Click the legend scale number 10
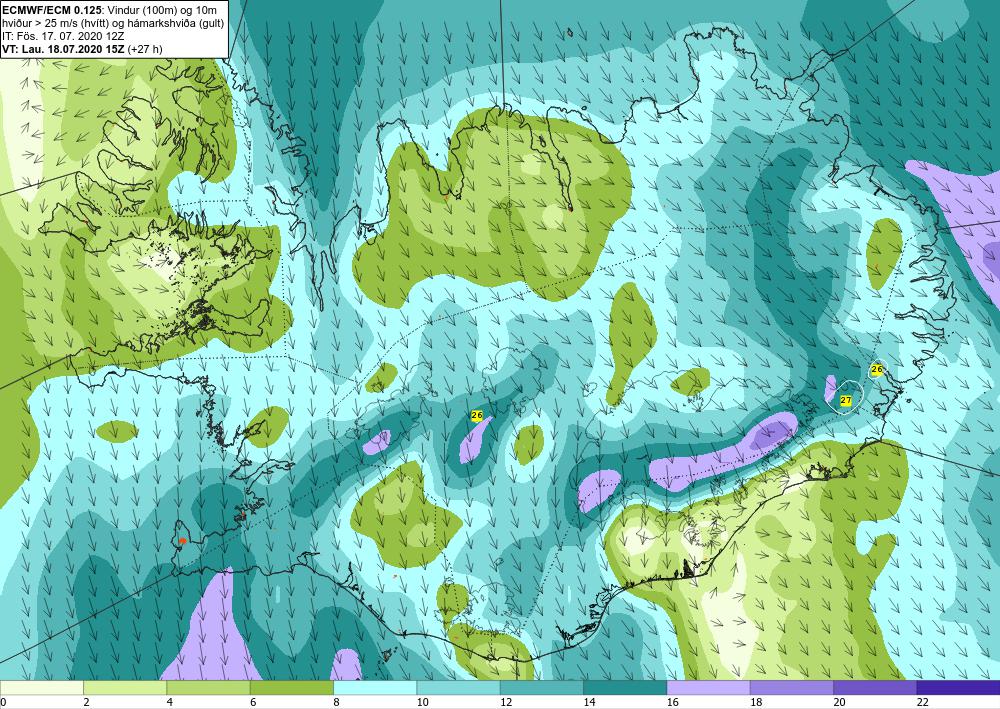1000x709 pixels. [423, 702]
